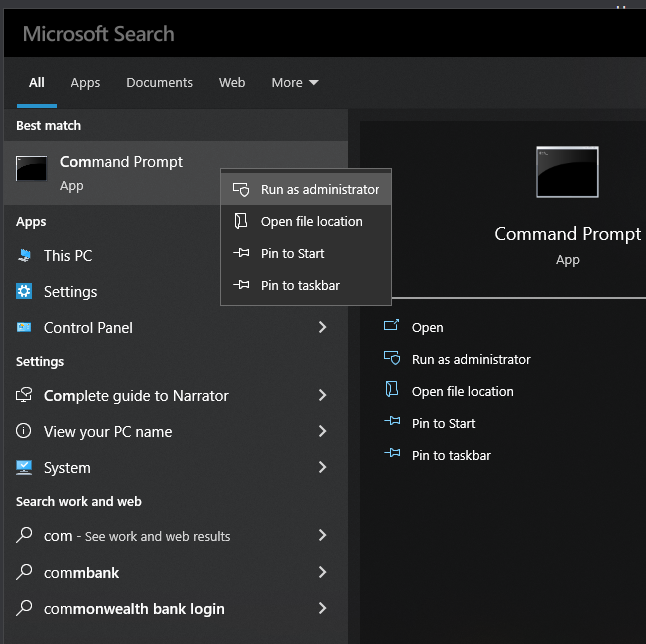Choose Run as administrator in context menu

[x=319, y=189]
